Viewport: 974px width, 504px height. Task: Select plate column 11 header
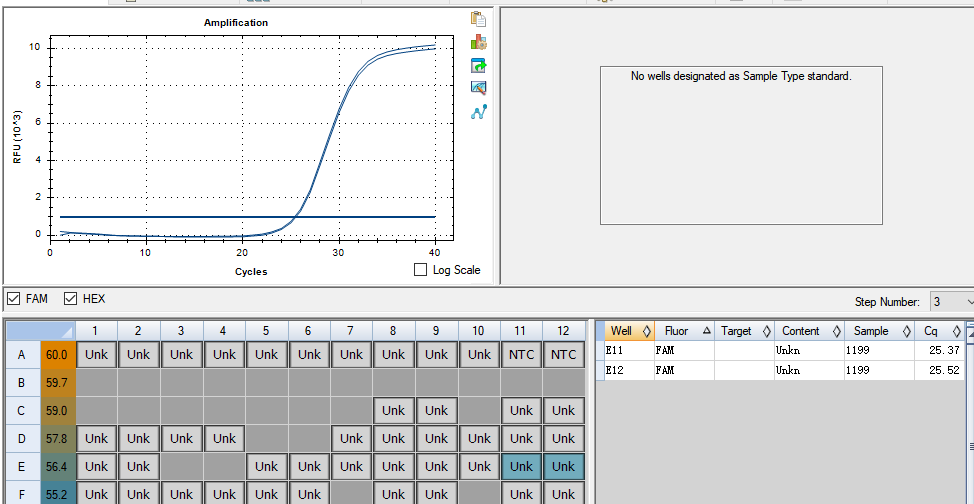click(521, 331)
